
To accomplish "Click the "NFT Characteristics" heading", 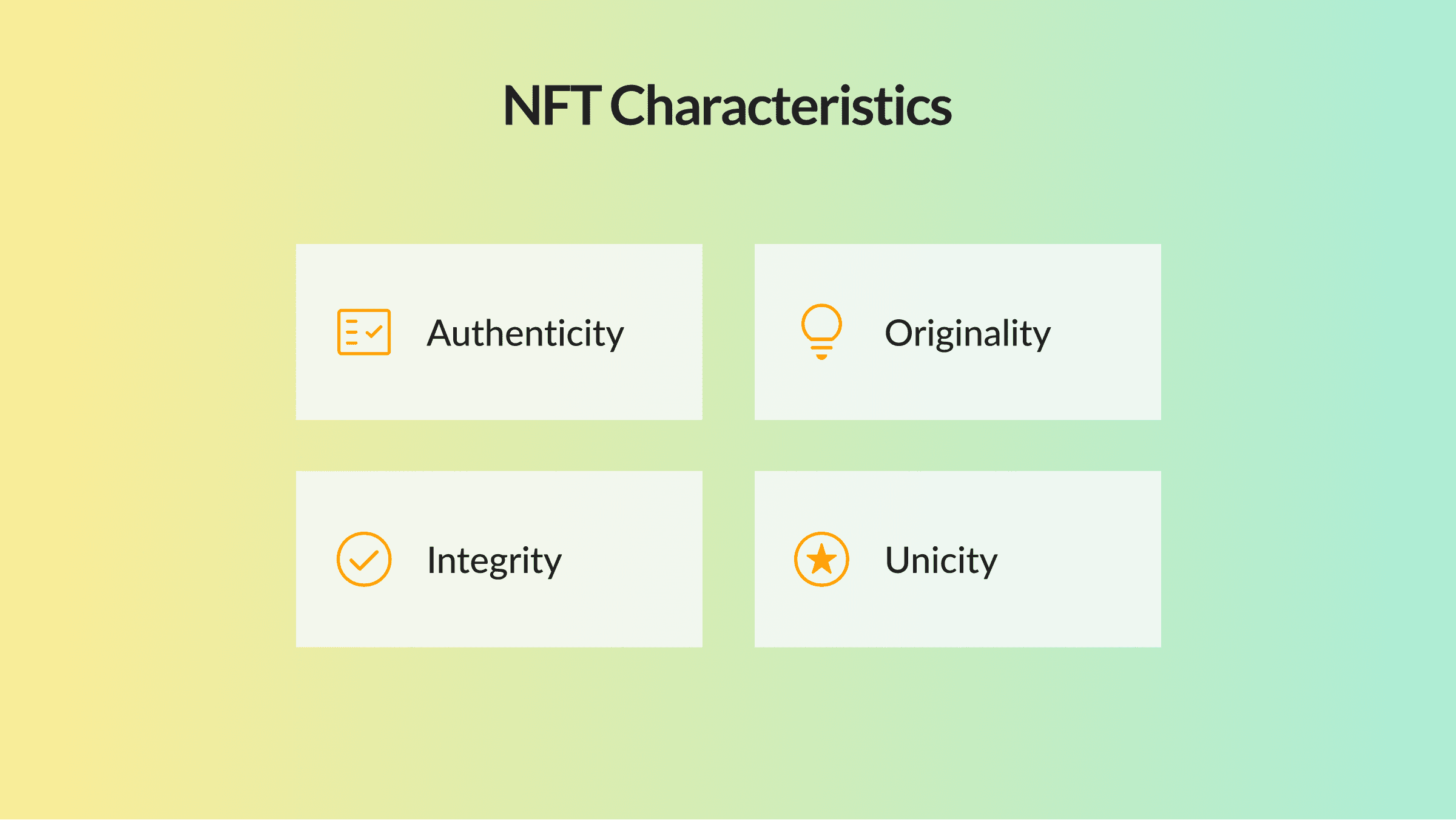I will click(x=727, y=106).
